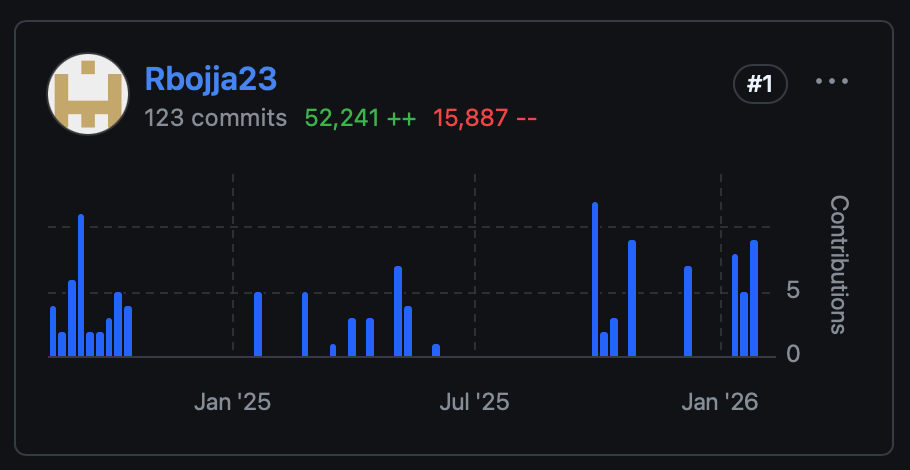This screenshot has width=910, height=470.
Task: Click the Jan '26 x-axis label
Action: click(720, 402)
